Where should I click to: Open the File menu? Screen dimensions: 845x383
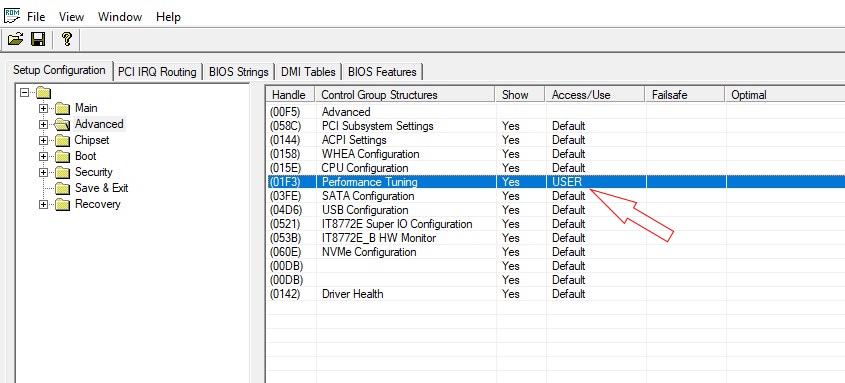click(x=36, y=17)
